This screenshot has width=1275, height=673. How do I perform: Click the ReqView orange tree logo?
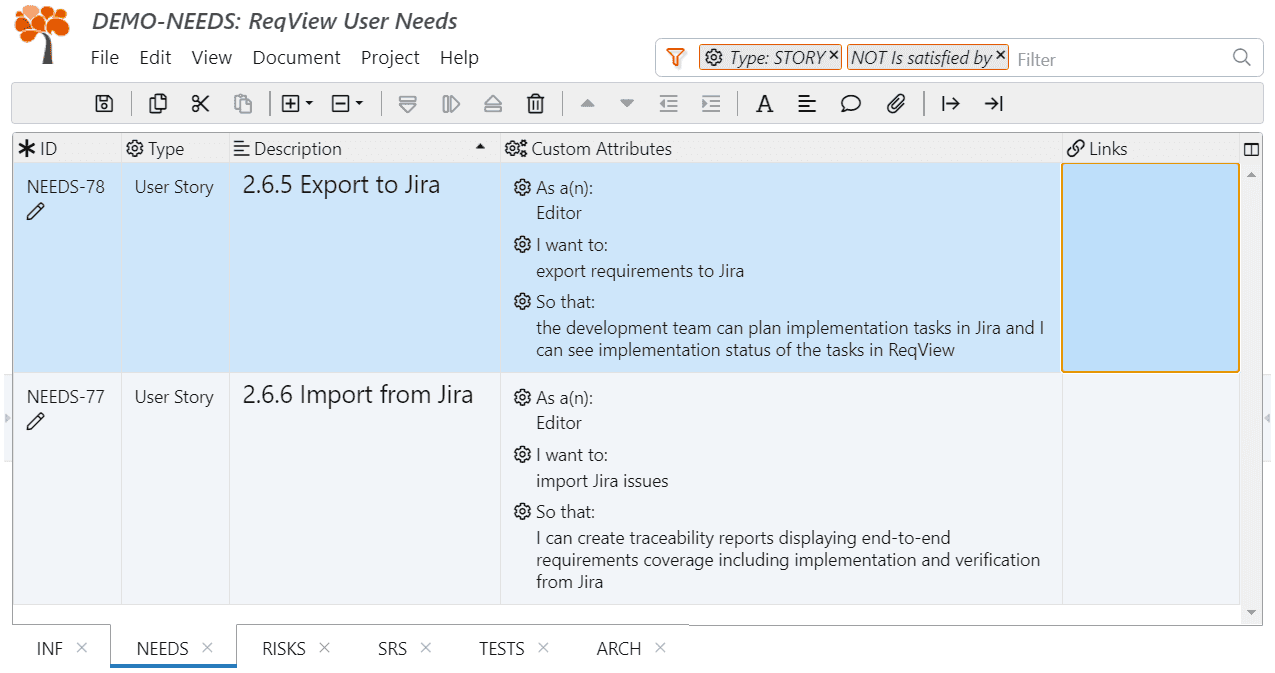(43, 35)
